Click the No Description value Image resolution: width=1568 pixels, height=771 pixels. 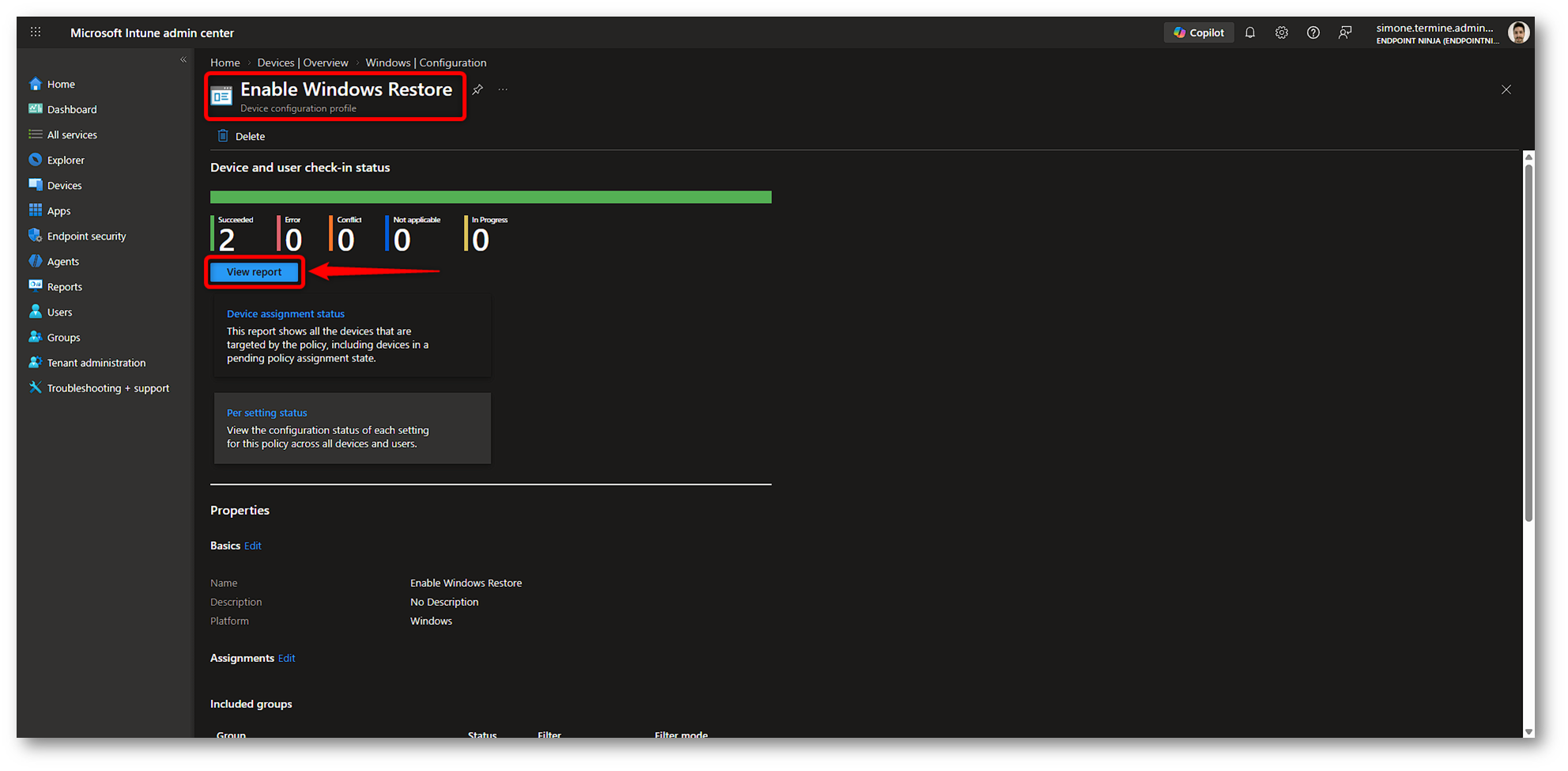pyautogui.click(x=444, y=602)
